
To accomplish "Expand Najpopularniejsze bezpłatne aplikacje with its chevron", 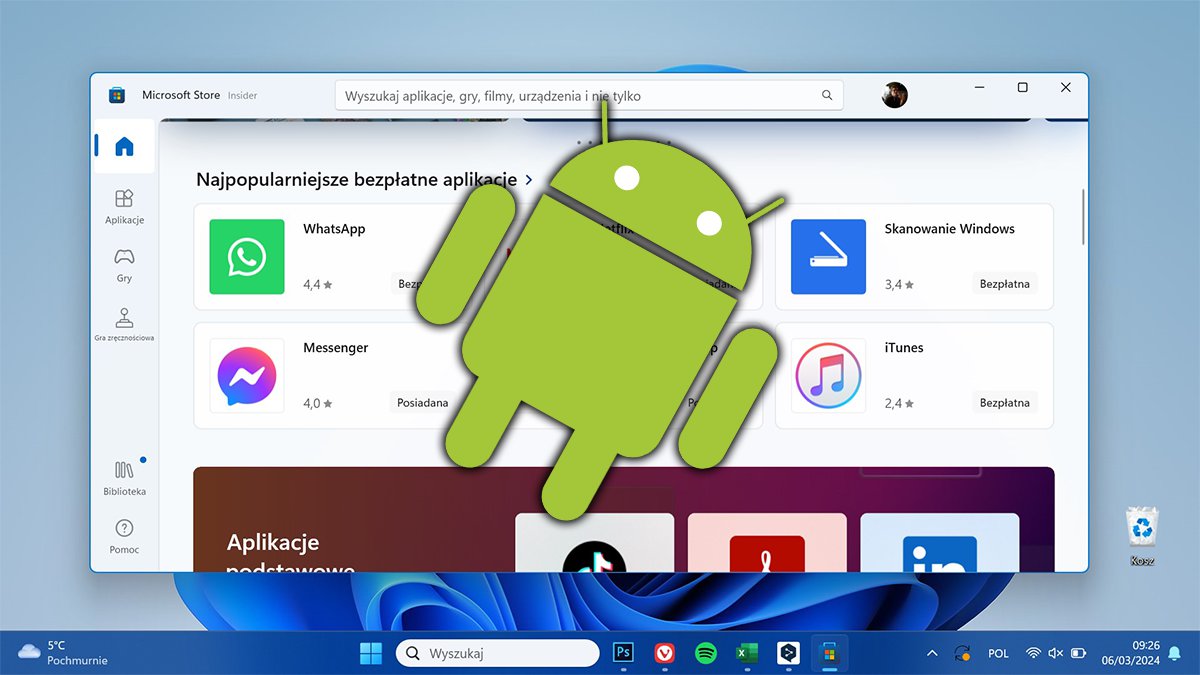I will [529, 180].
